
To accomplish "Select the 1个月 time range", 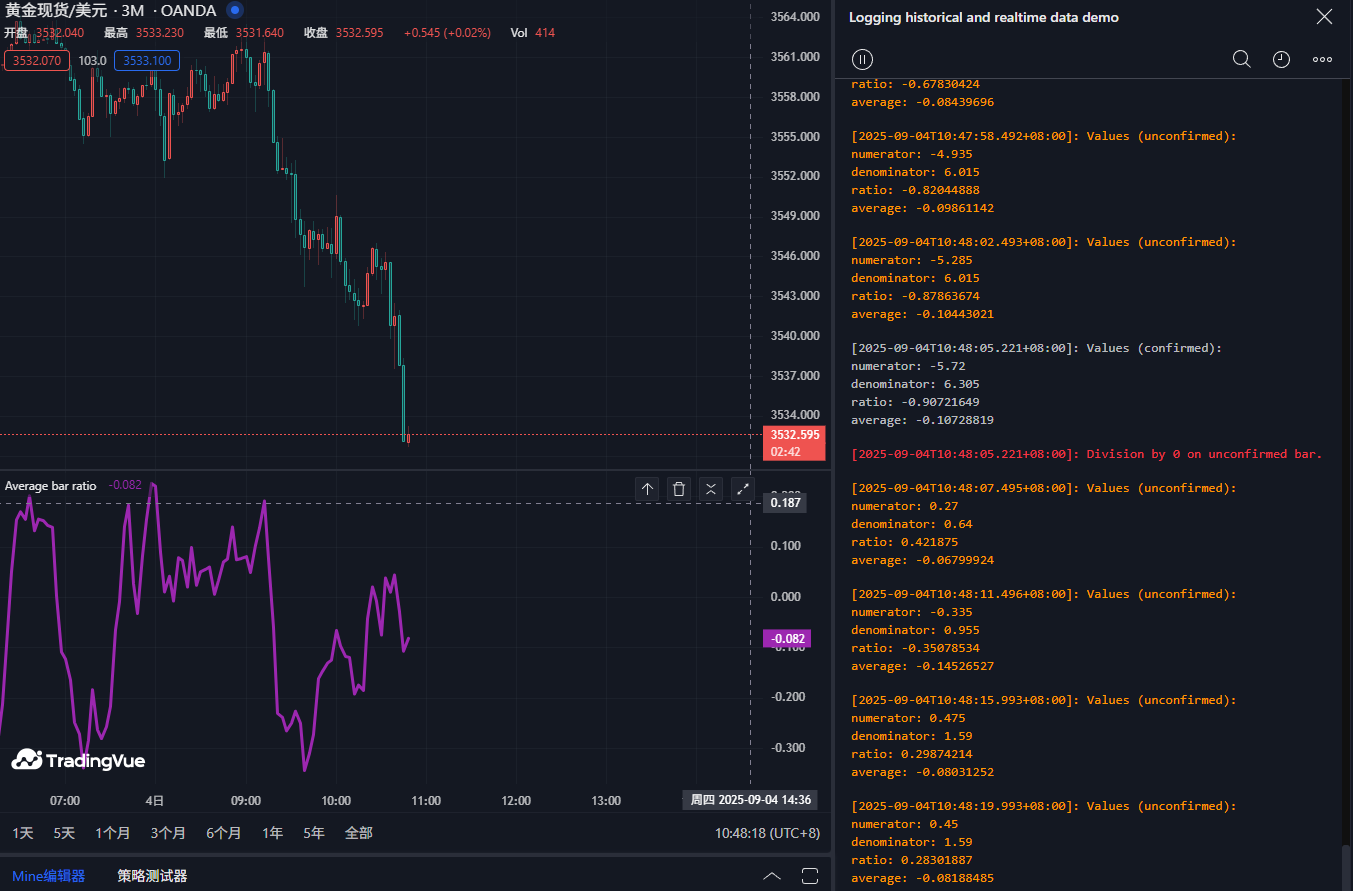I will pyautogui.click(x=113, y=832).
